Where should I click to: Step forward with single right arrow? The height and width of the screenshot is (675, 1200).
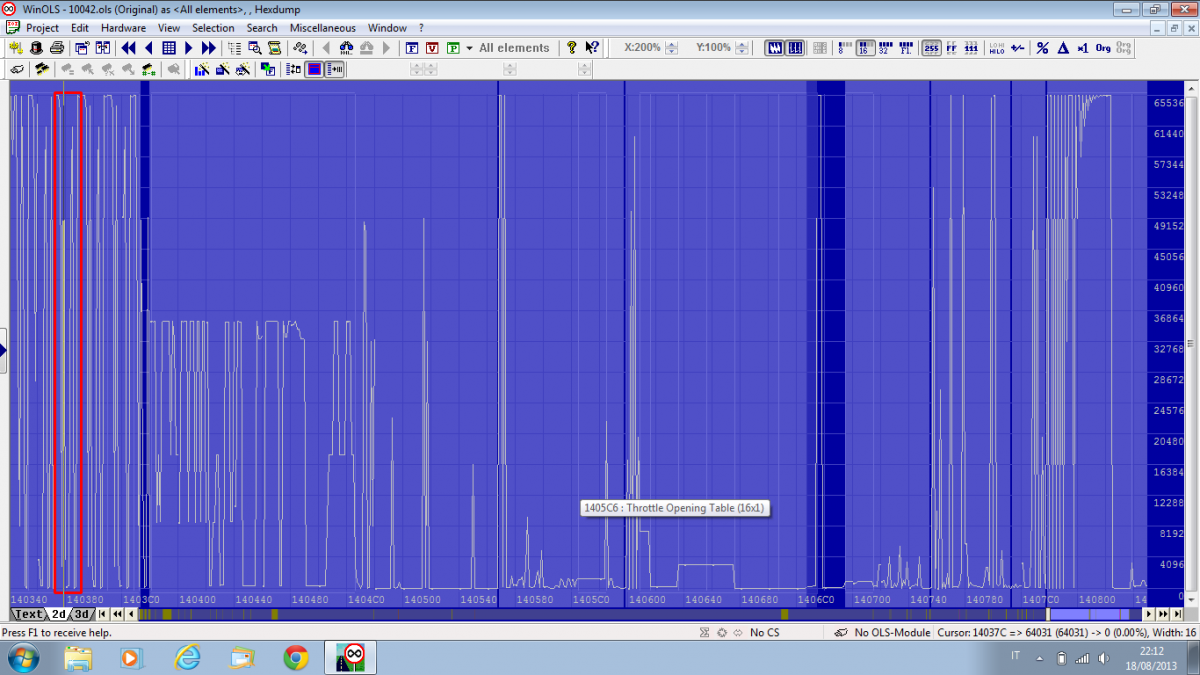(188, 47)
